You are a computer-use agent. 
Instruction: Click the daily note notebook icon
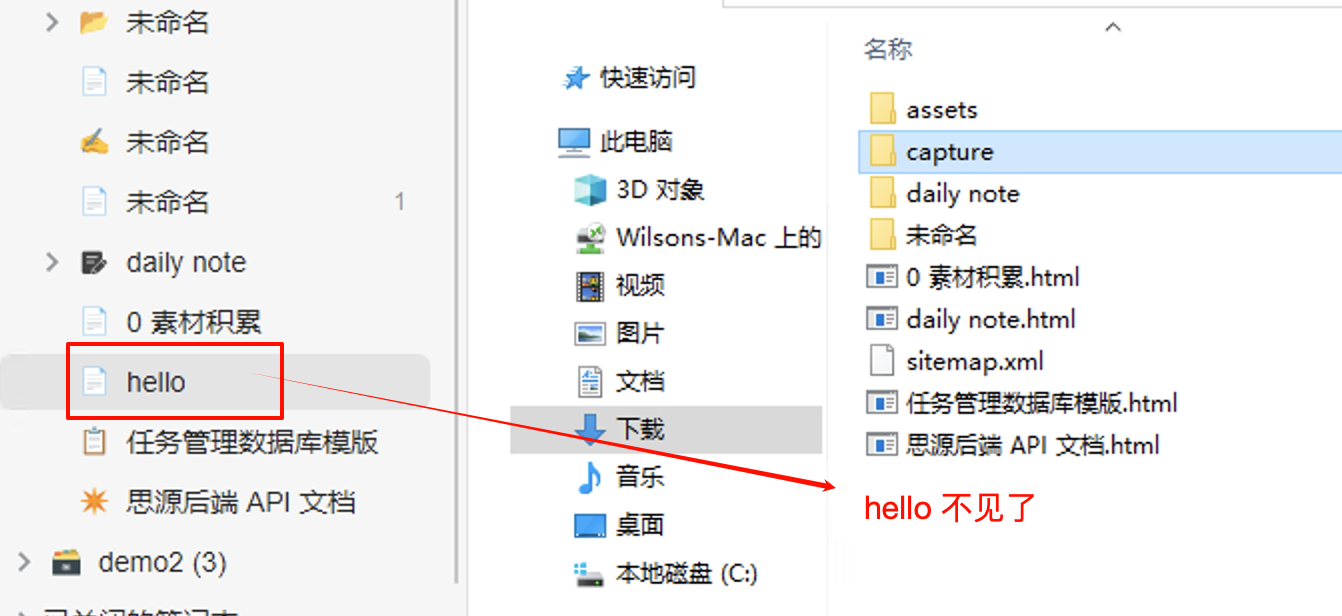pos(94,262)
